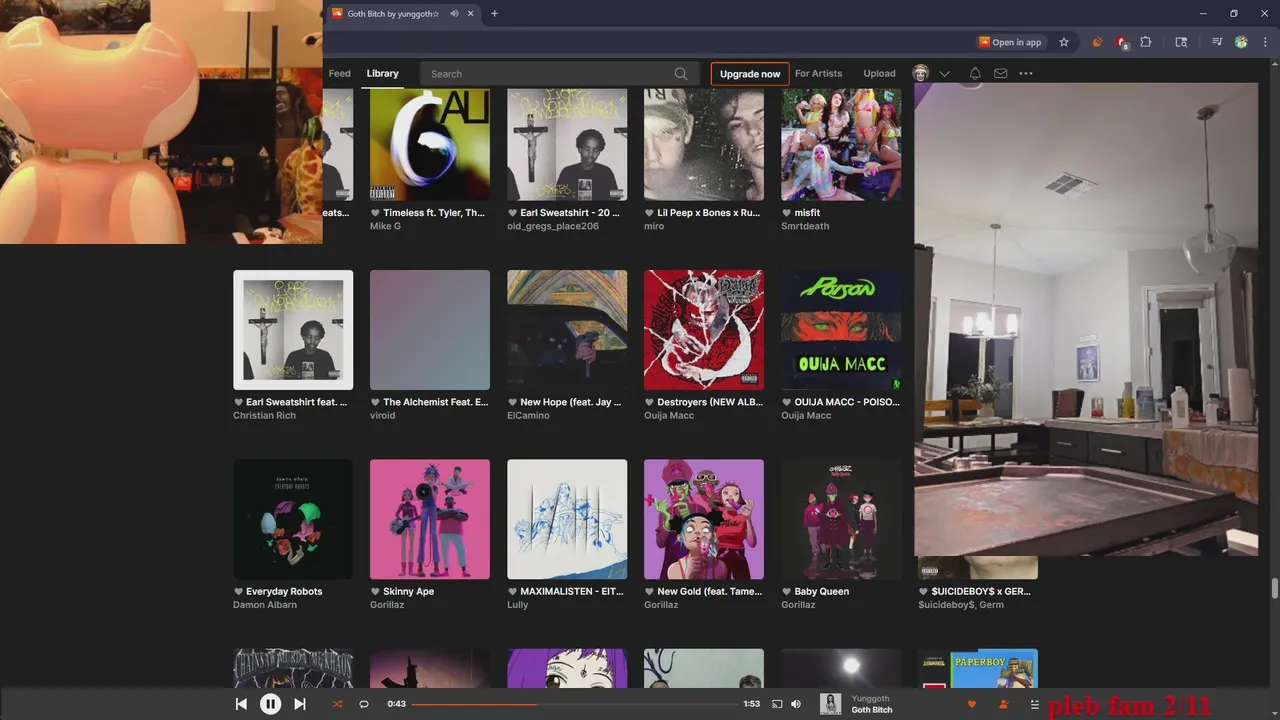This screenshot has width=1280, height=720.
Task: Toggle shuffle in the player bar
Action: coord(337,704)
